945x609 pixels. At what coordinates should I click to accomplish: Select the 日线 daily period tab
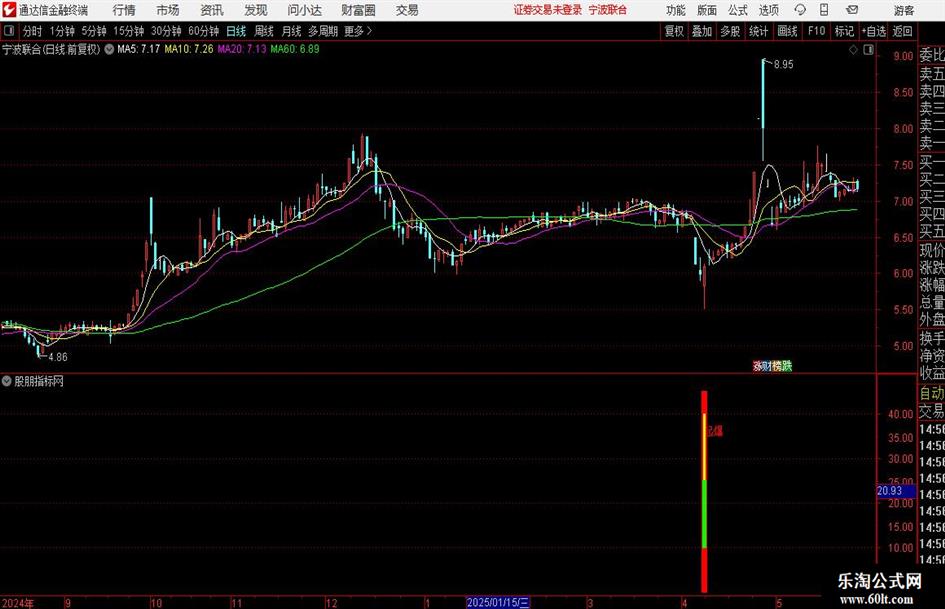(236, 31)
